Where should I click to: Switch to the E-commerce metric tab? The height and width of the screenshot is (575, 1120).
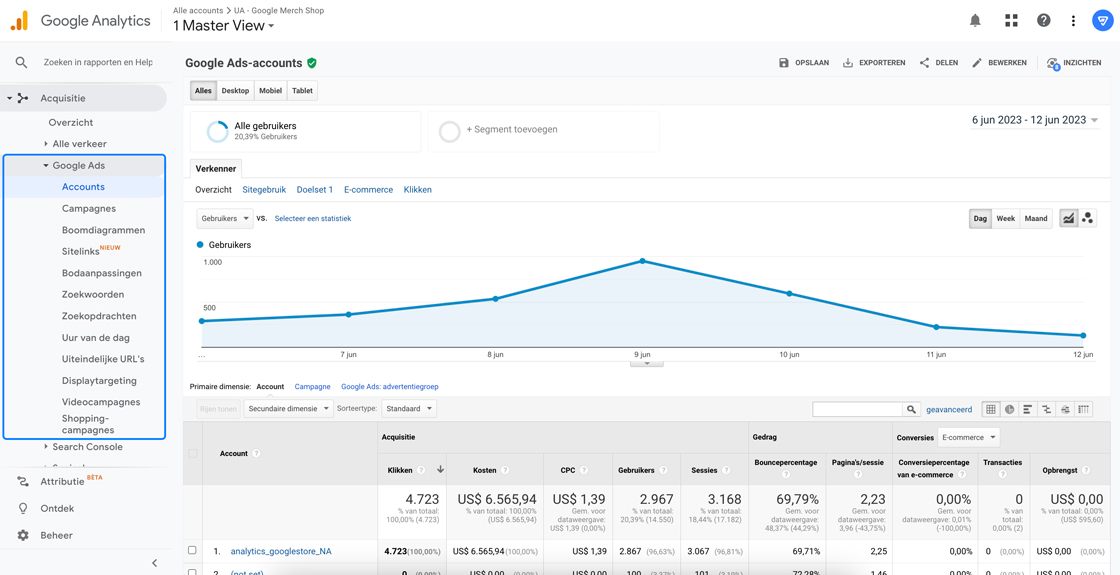[x=369, y=190]
